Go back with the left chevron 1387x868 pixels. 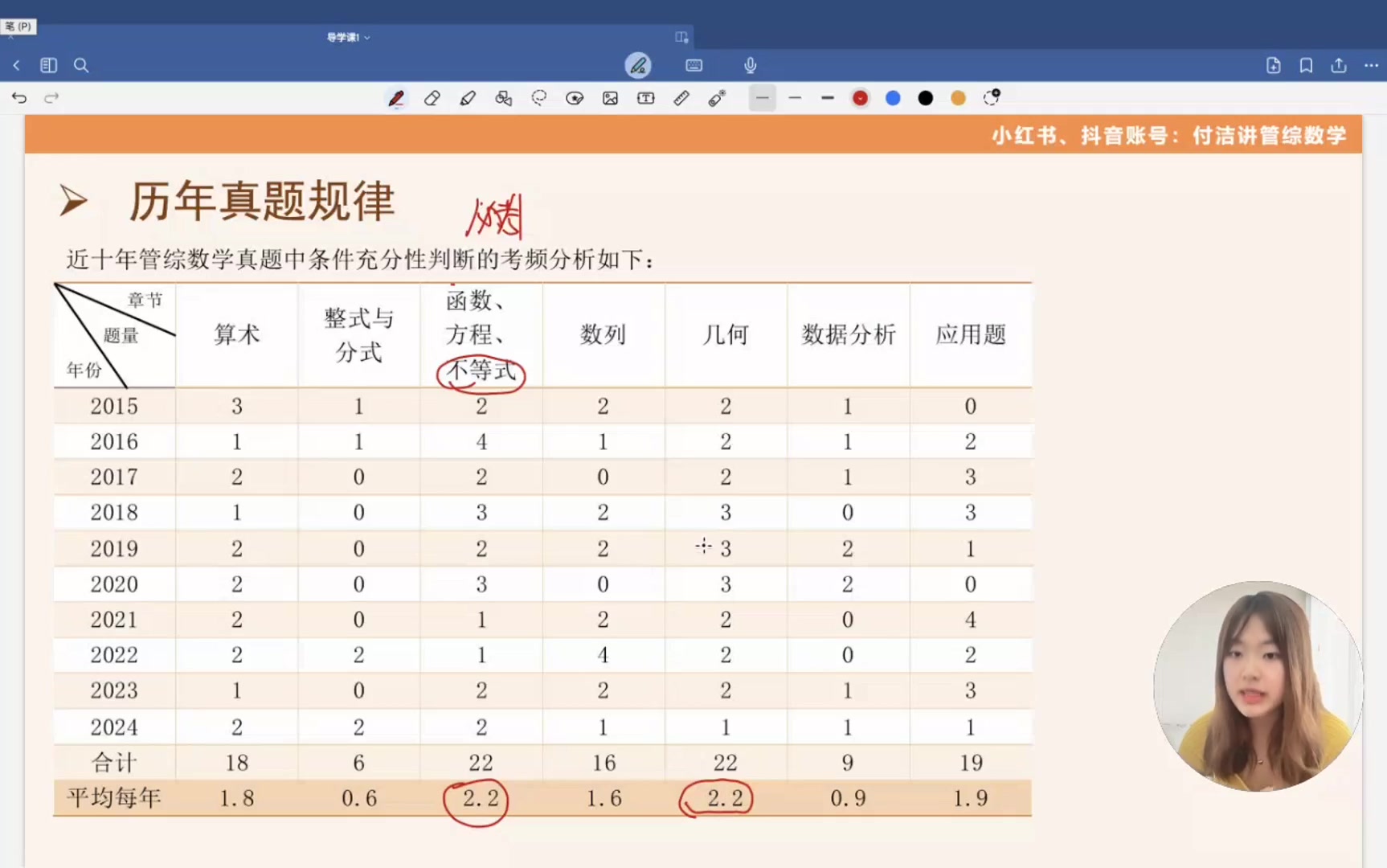click(x=16, y=65)
